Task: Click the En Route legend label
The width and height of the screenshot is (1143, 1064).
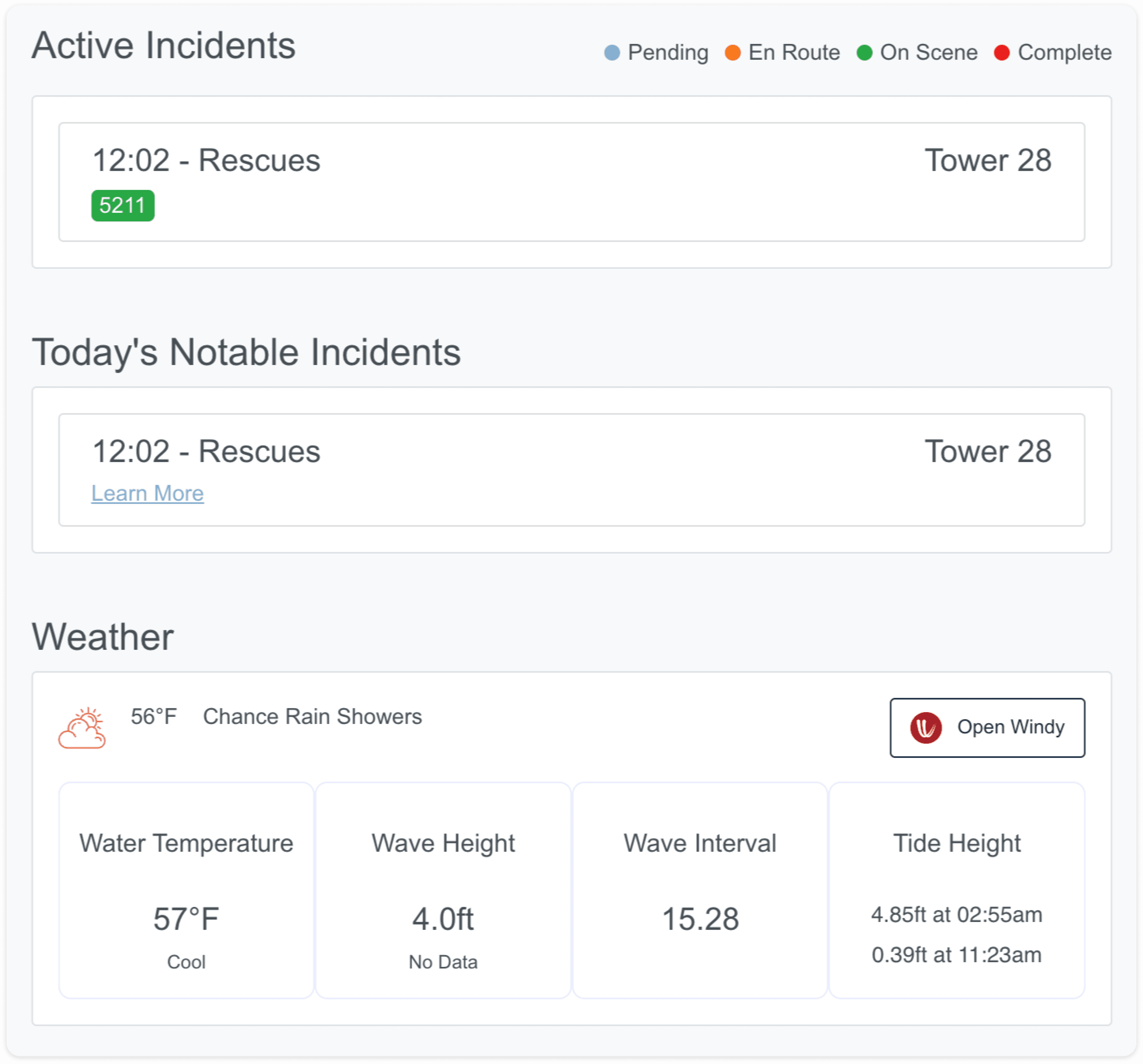Action: [794, 53]
